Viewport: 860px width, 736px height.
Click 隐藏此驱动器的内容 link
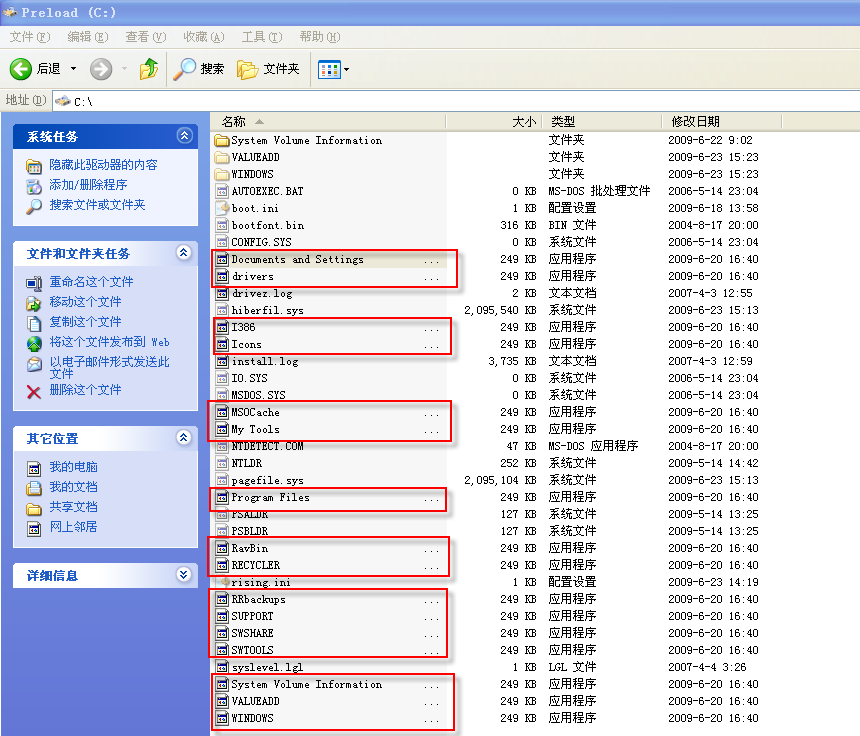(103, 165)
